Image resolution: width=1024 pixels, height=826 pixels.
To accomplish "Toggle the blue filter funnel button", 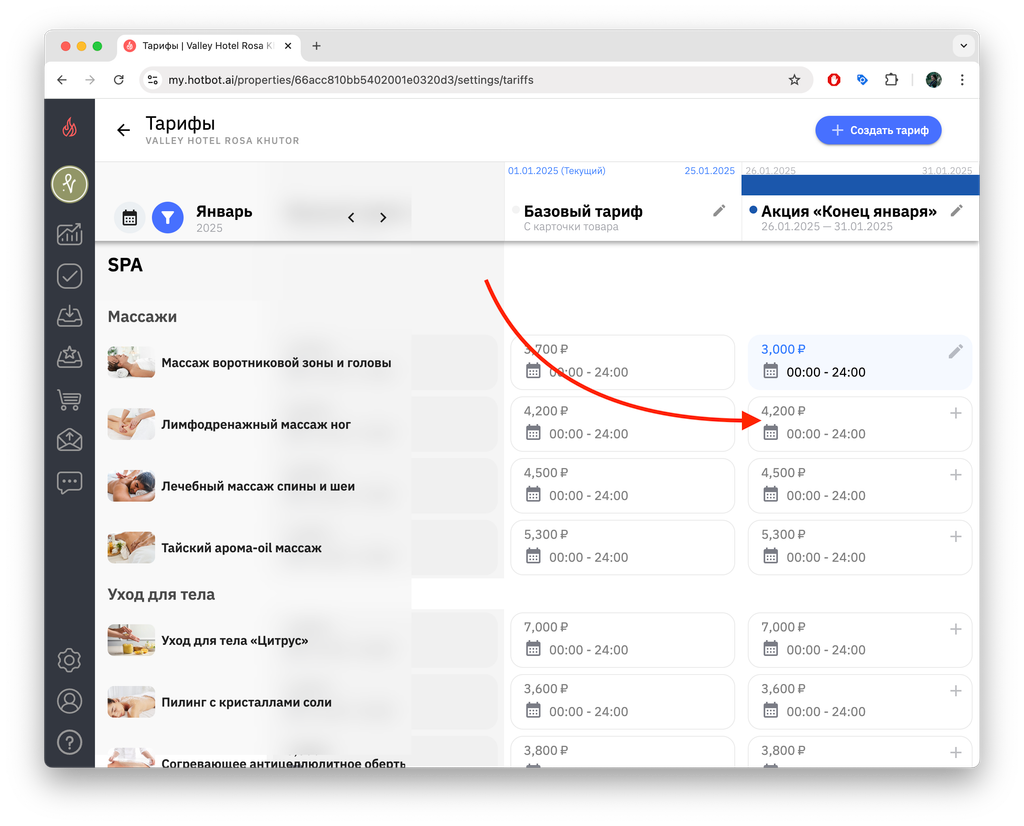I will point(168,217).
